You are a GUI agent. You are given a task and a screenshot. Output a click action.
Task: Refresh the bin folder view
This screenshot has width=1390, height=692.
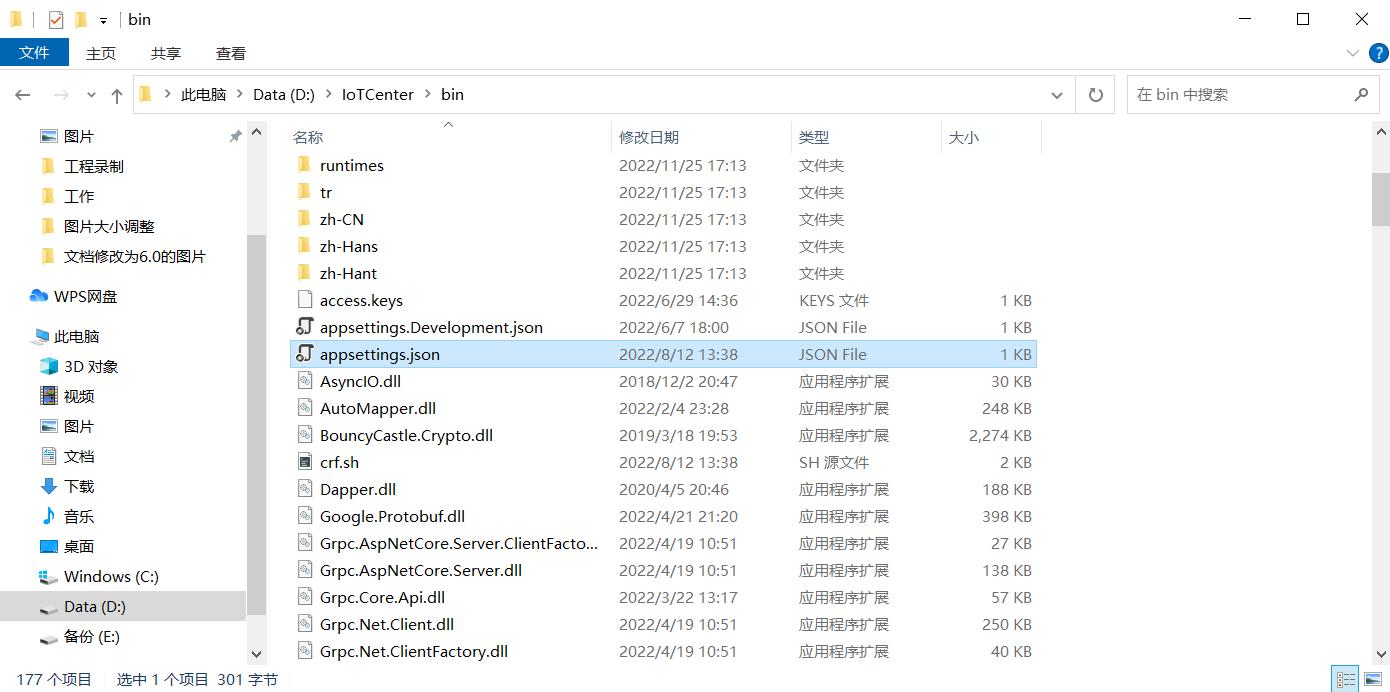click(1095, 95)
